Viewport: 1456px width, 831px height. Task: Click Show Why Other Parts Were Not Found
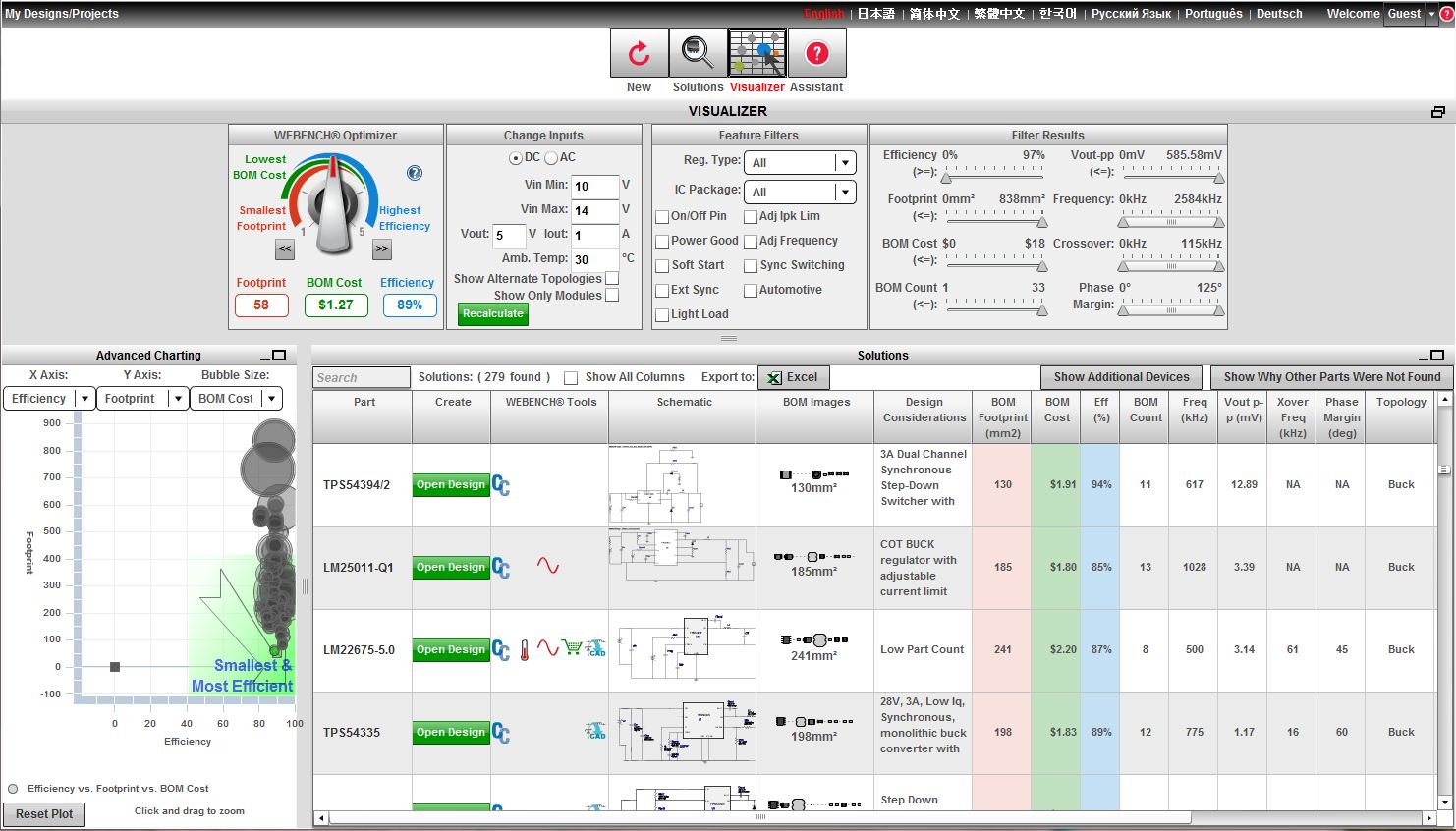click(x=1332, y=377)
